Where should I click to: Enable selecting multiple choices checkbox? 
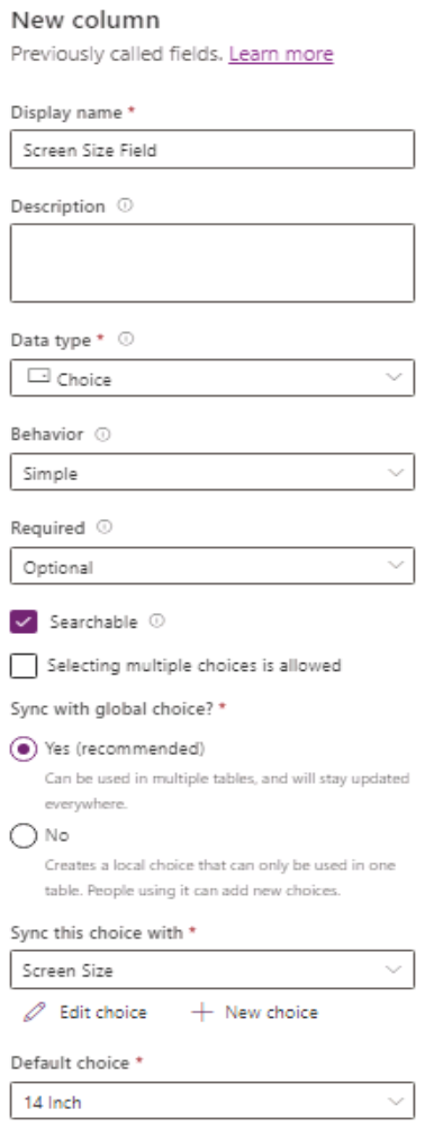pos(24,666)
